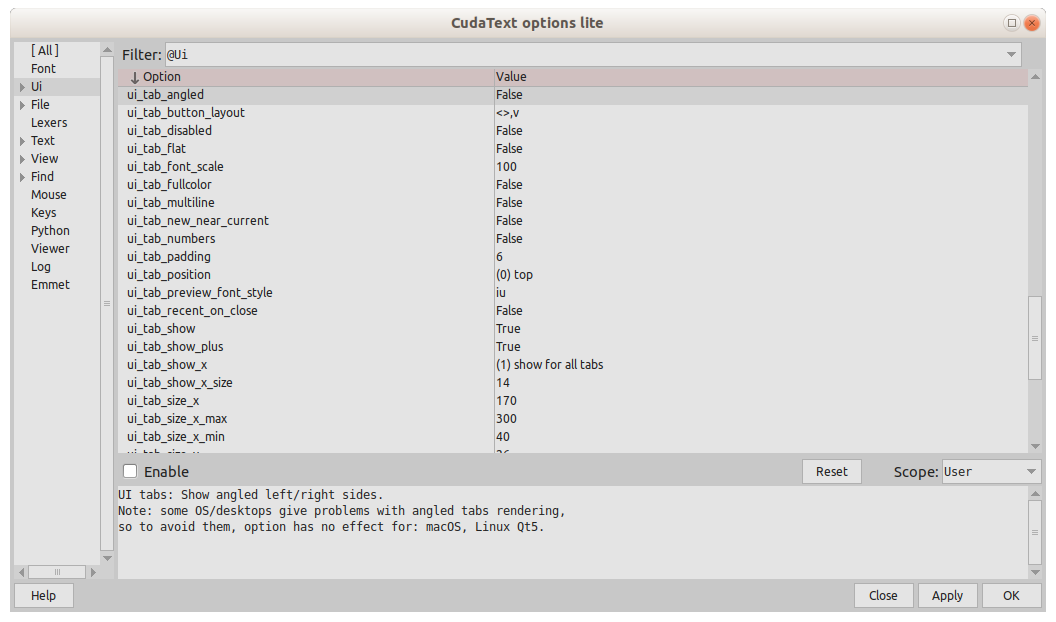Select the Lexers category
The height and width of the screenshot is (622, 1056).
coord(48,123)
